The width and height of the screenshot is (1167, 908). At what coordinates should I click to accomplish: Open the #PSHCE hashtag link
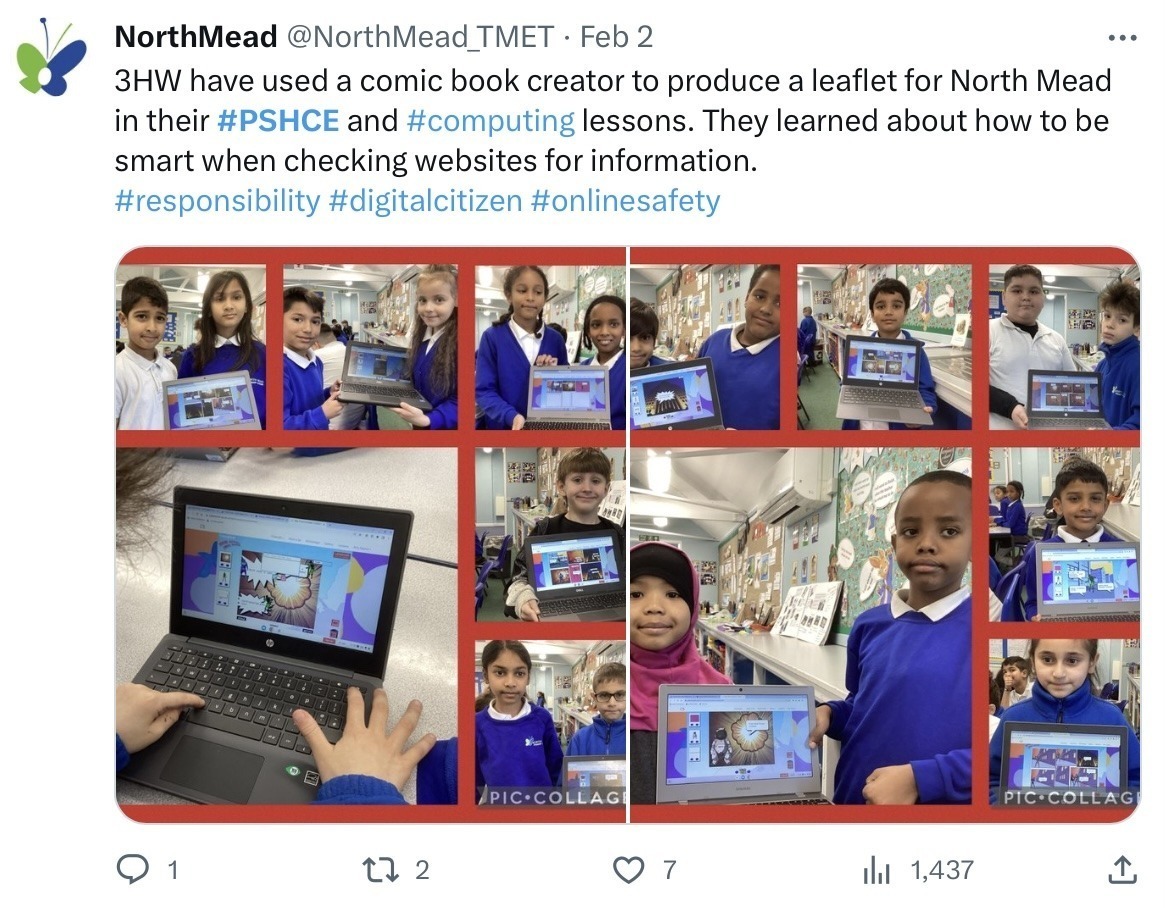click(278, 121)
